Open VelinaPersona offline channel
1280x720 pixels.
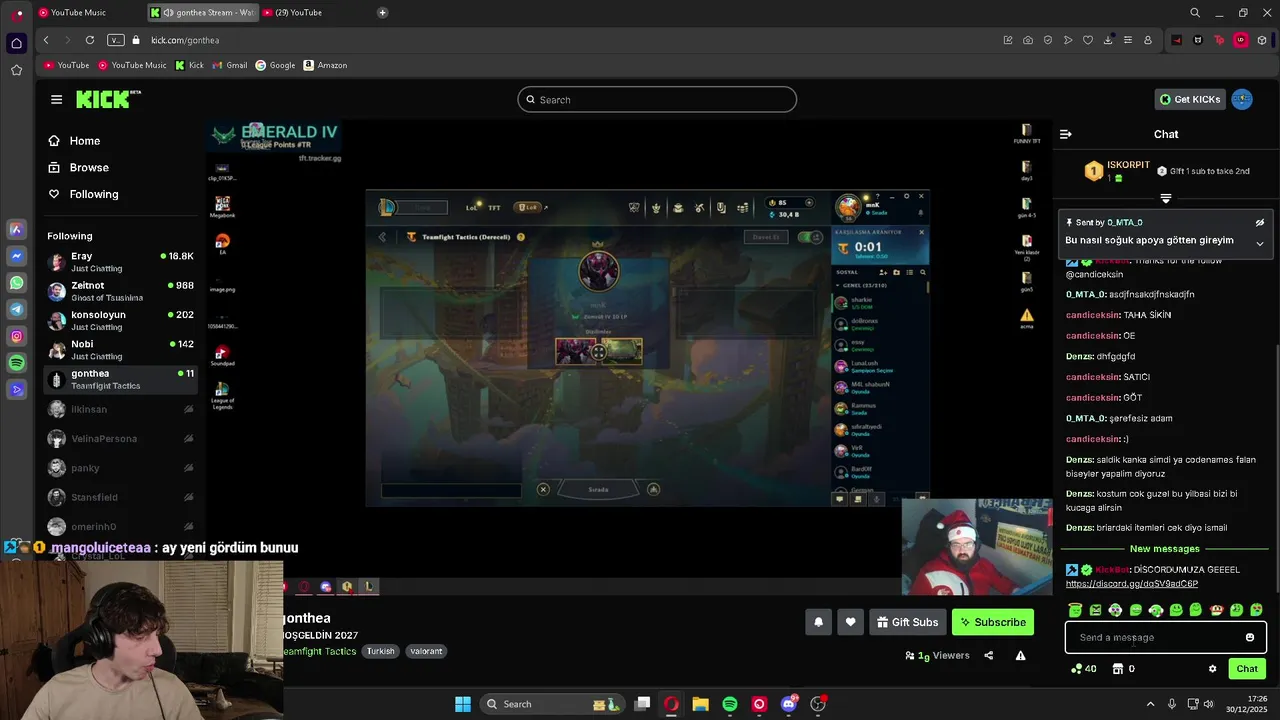pyautogui.click(x=120, y=438)
